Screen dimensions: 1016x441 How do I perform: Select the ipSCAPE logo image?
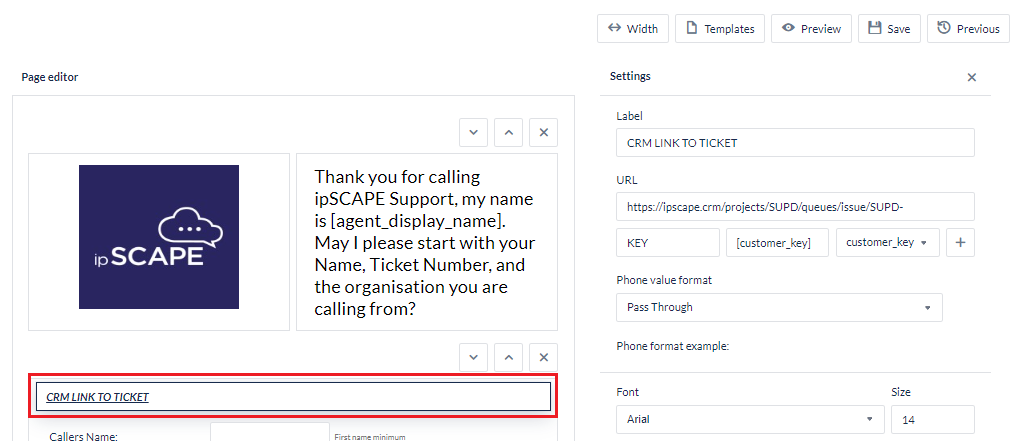click(159, 237)
